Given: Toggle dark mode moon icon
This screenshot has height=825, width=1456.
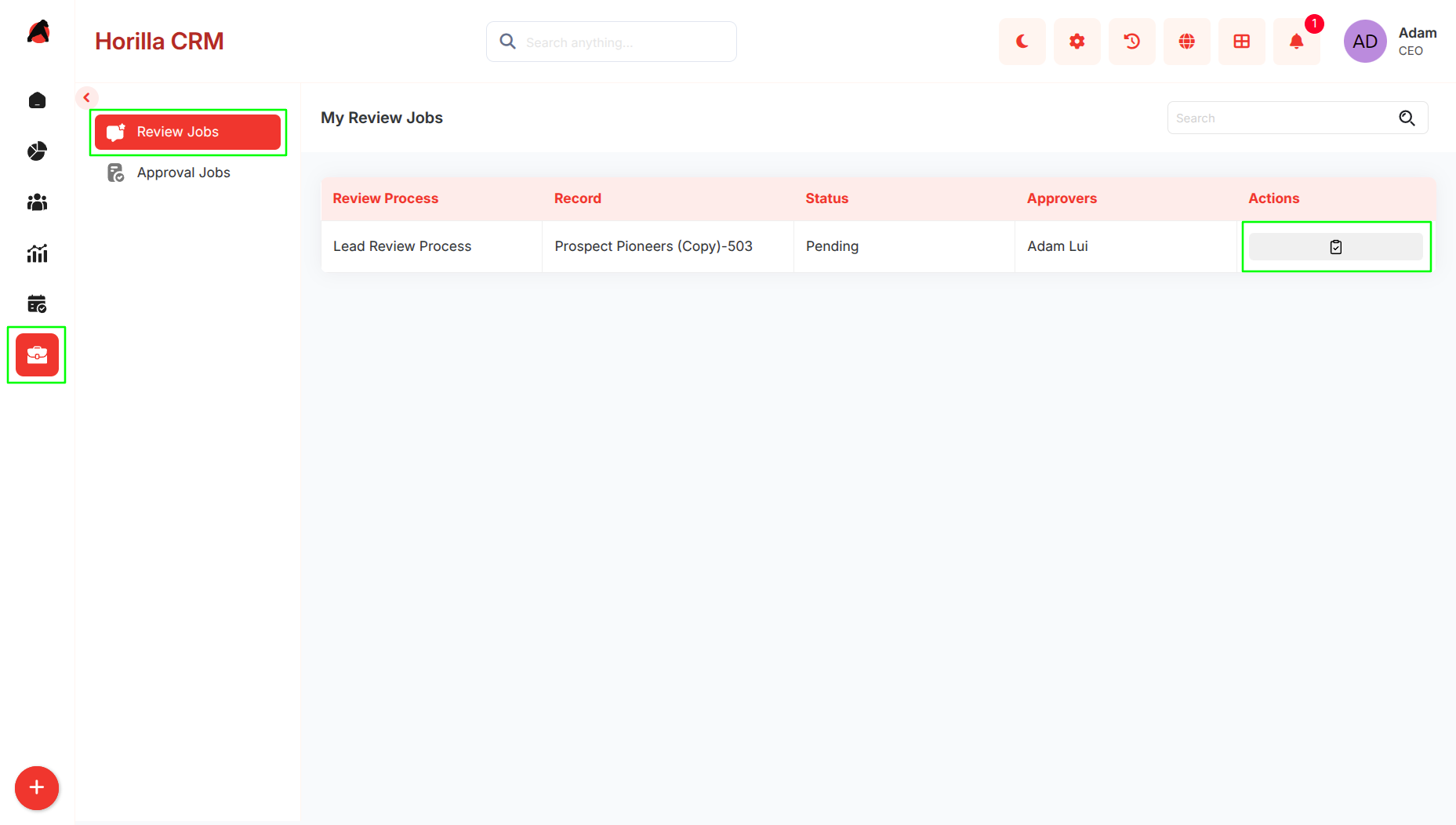Looking at the screenshot, I should coord(1022,42).
